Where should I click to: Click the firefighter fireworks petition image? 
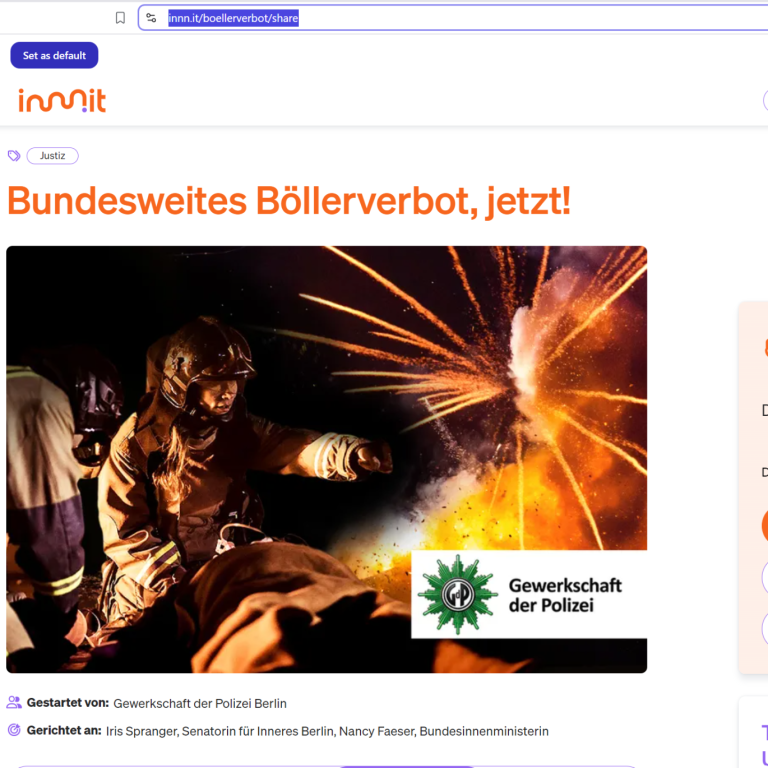(x=326, y=459)
